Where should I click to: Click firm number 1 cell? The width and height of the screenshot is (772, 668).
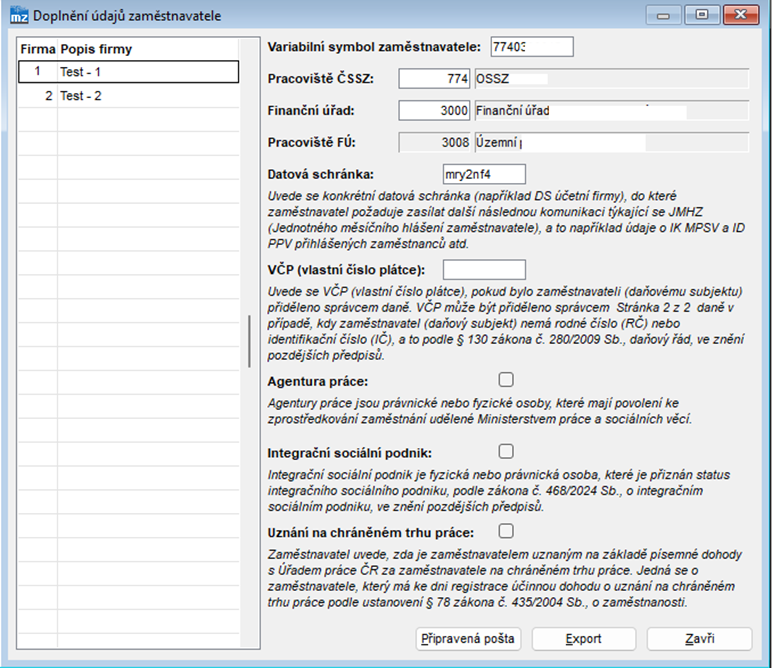click(x=38, y=72)
